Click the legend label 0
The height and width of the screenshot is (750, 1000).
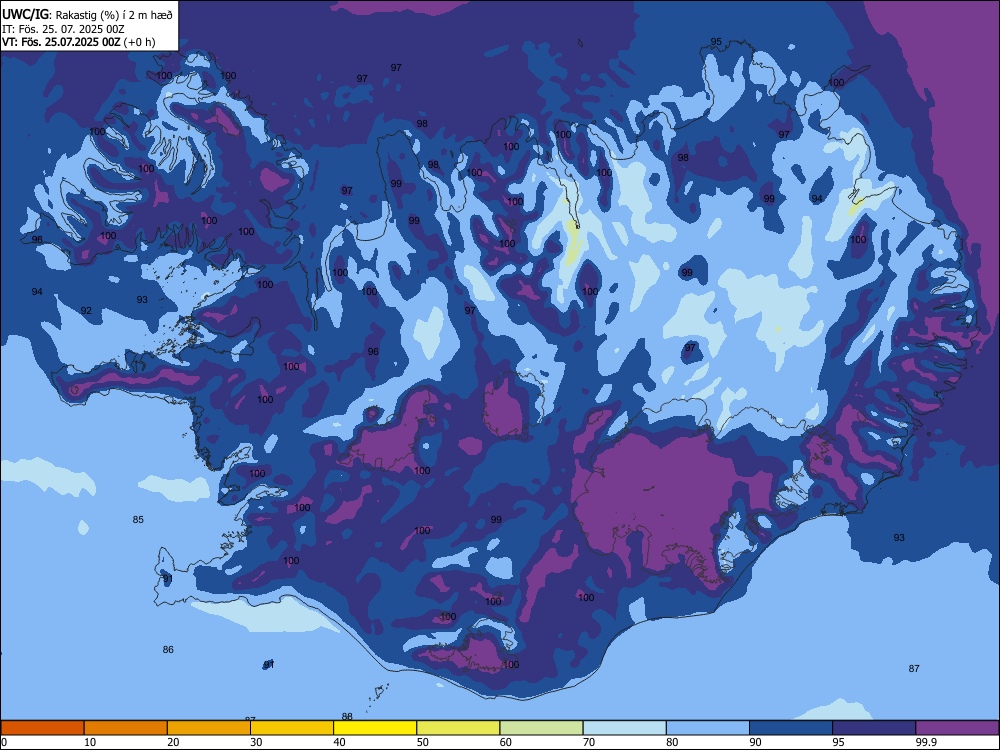coord(4,742)
